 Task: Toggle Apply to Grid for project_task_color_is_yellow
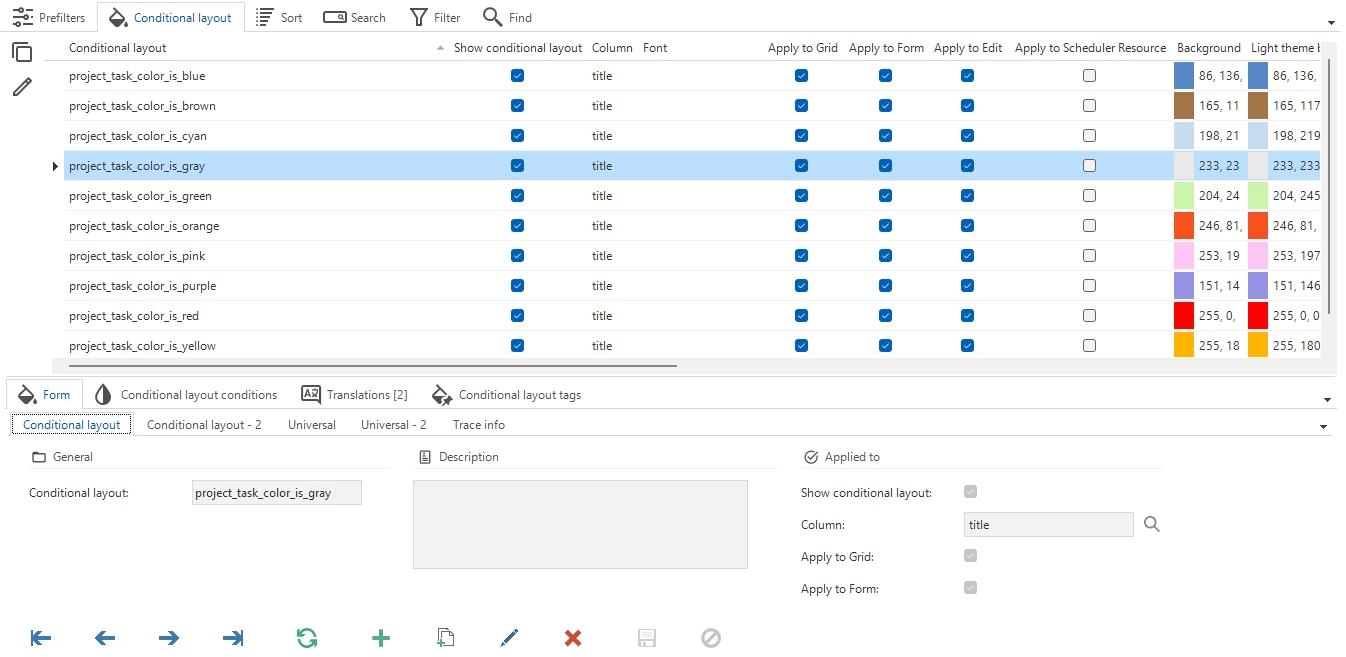[801, 346]
